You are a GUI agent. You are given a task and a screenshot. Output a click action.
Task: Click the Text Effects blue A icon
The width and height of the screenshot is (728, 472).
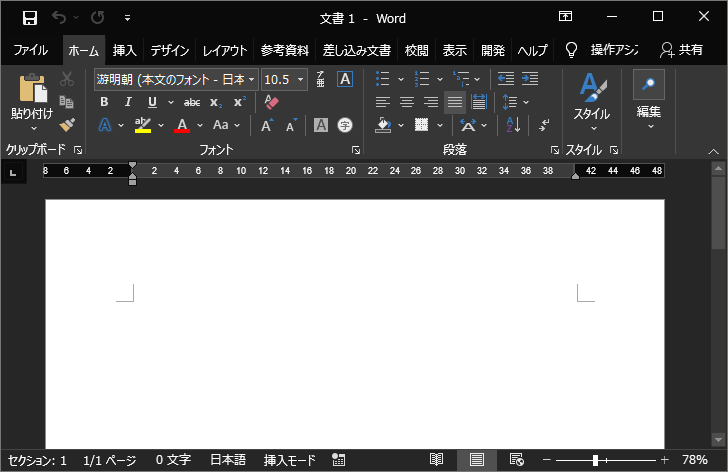pyautogui.click(x=105, y=125)
